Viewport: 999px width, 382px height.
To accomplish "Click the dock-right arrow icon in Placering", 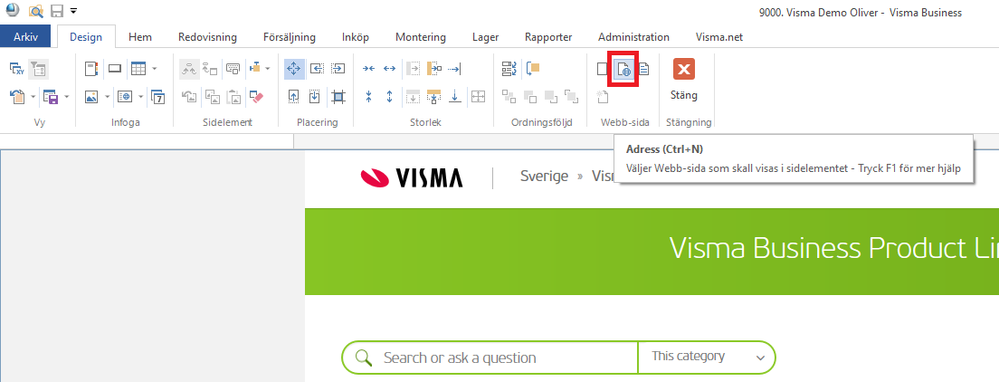I will point(338,68).
